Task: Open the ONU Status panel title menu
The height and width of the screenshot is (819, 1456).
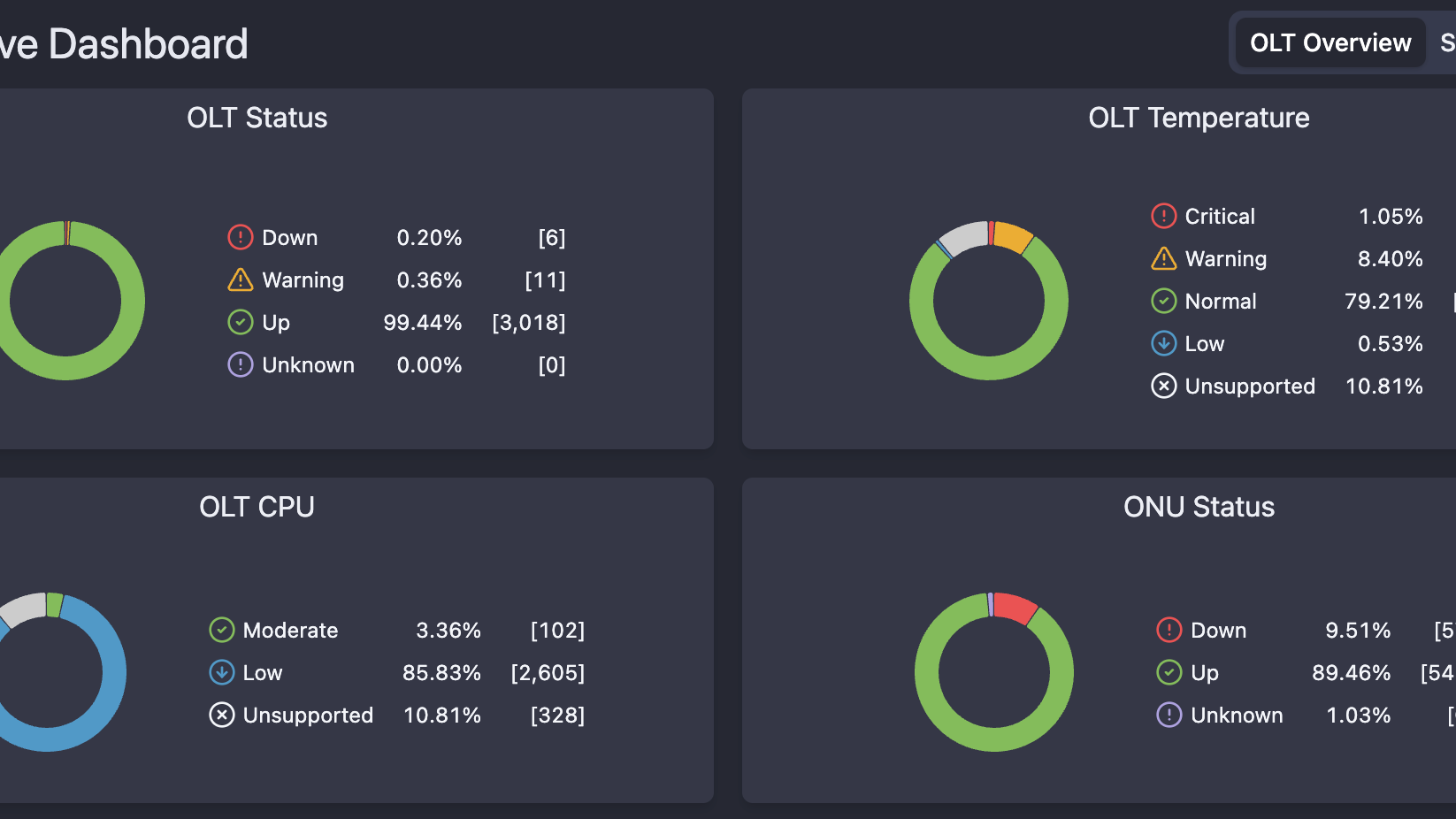Action: 1199,507
